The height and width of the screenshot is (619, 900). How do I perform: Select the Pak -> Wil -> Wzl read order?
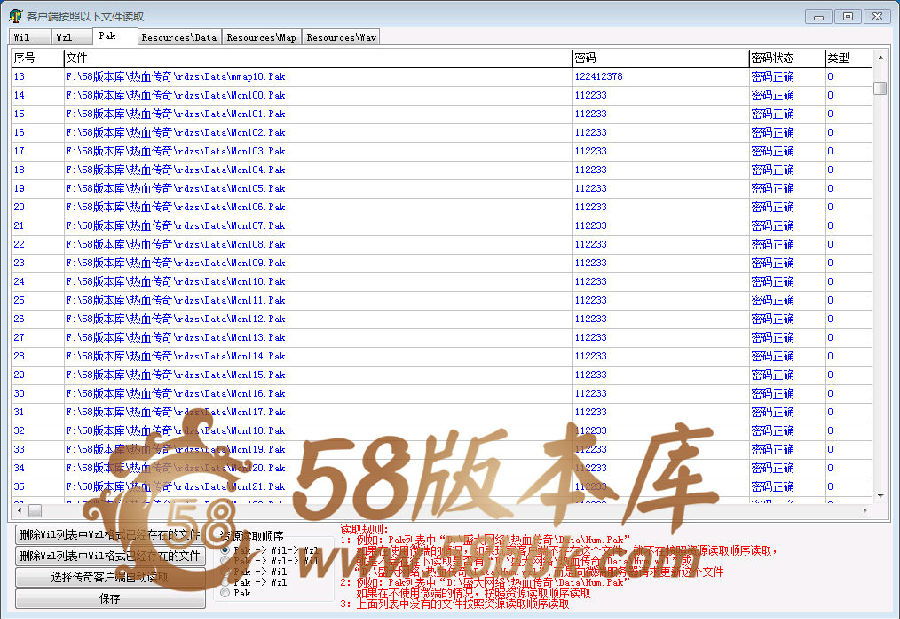pos(225,550)
